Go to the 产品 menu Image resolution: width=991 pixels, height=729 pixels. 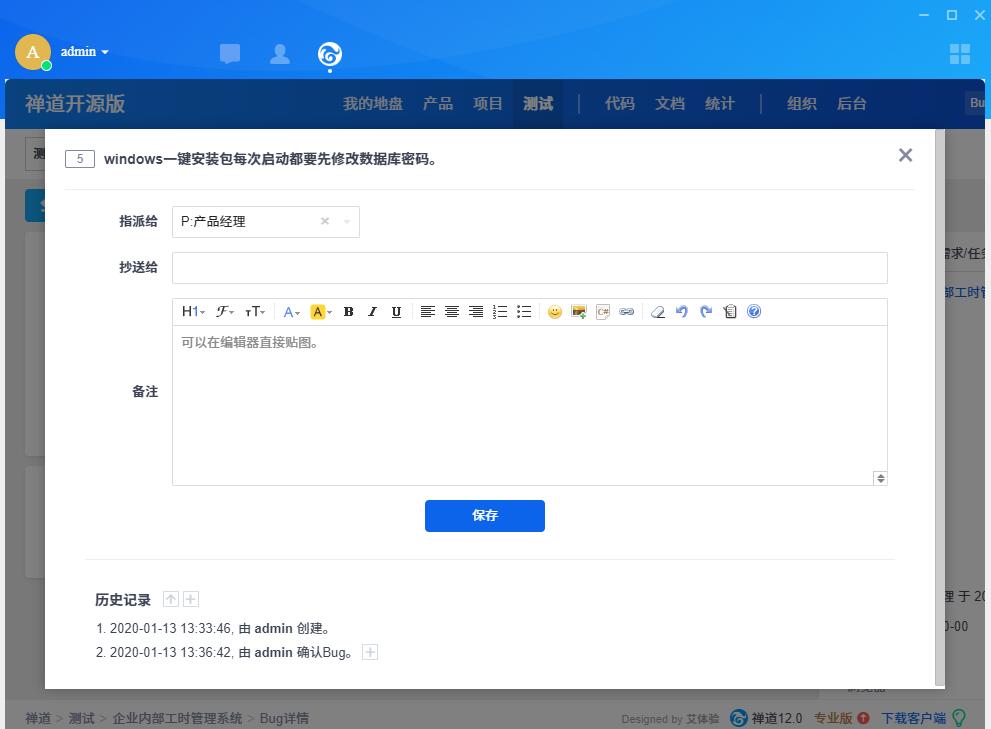(x=438, y=104)
